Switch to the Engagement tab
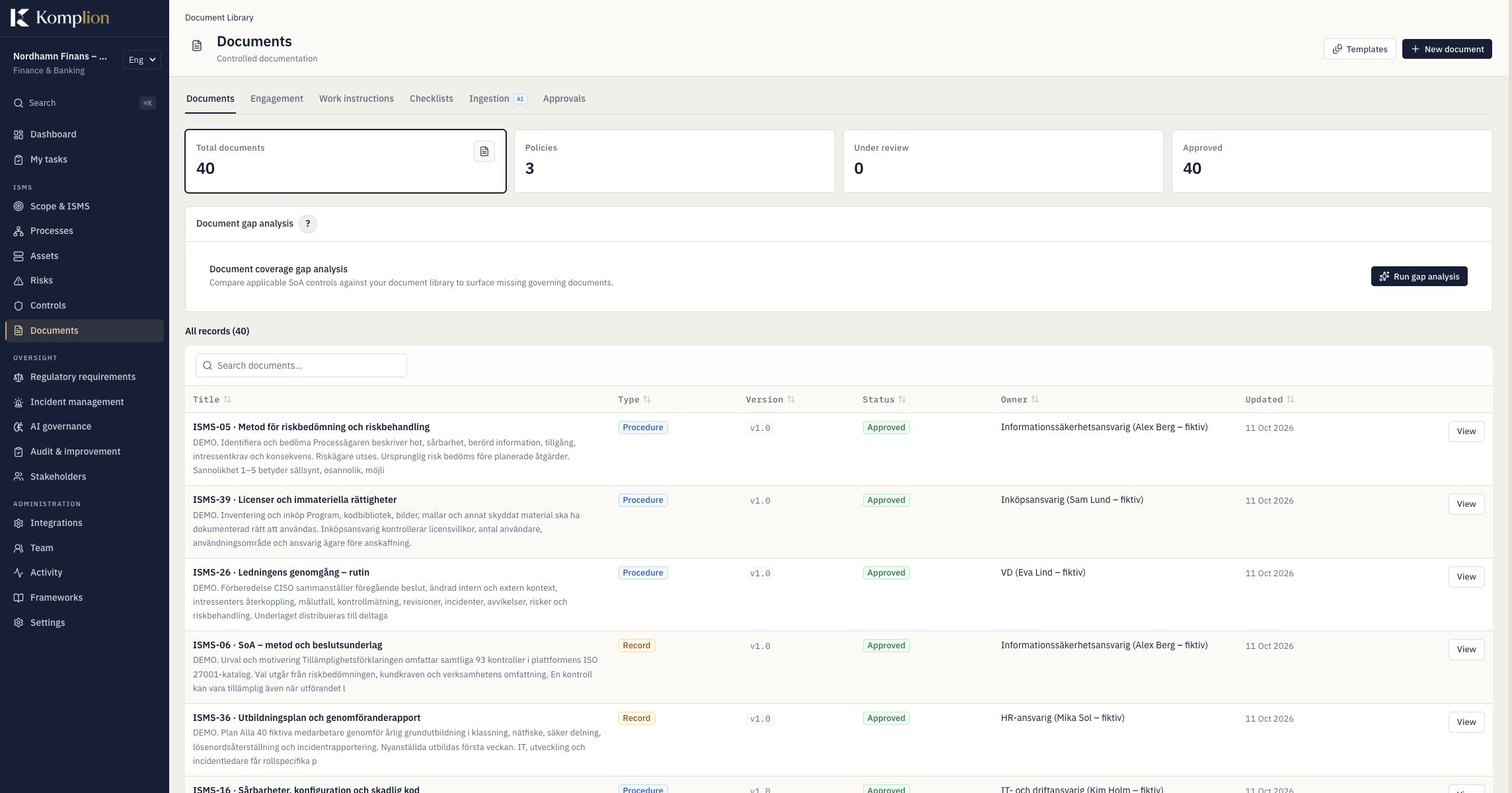1512x793 pixels. click(x=277, y=99)
